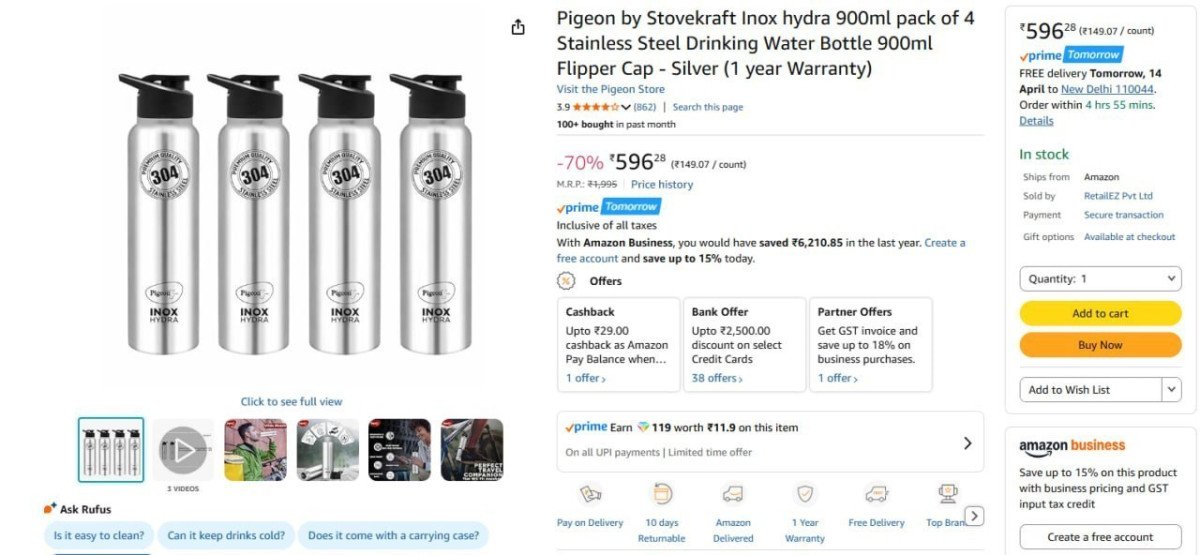
Task: Expand the prime Earn rewards offer
Action: [967, 443]
